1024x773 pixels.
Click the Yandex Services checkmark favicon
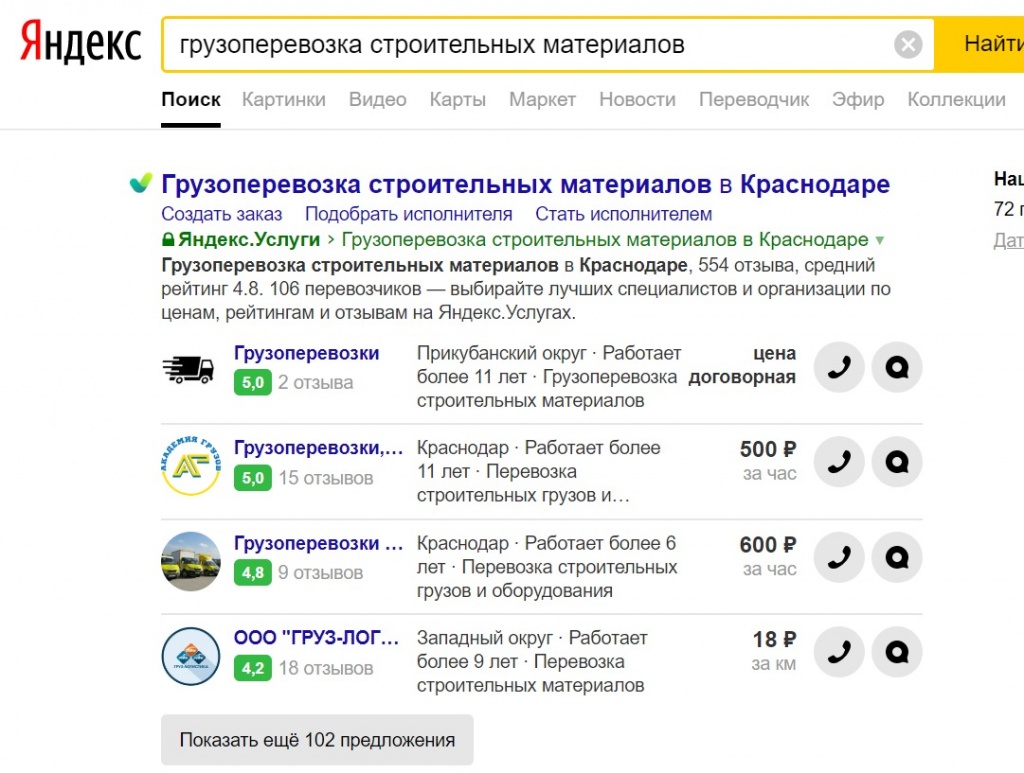tap(140, 183)
